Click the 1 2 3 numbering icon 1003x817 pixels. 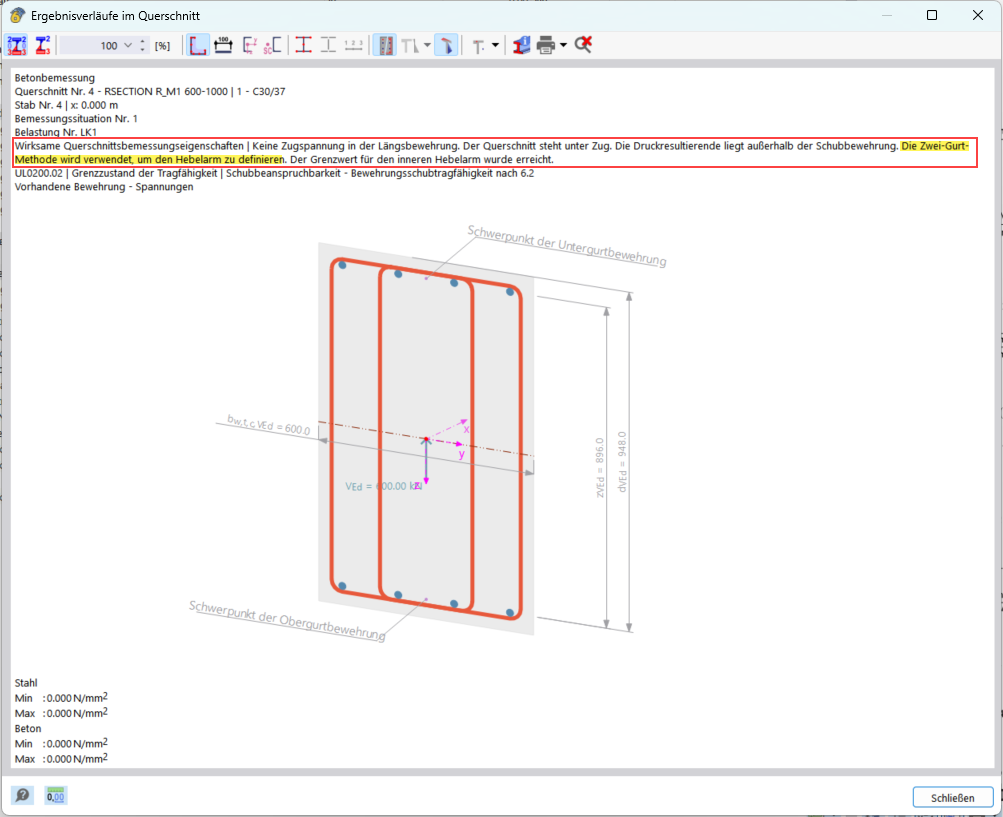(x=353, y=45)
